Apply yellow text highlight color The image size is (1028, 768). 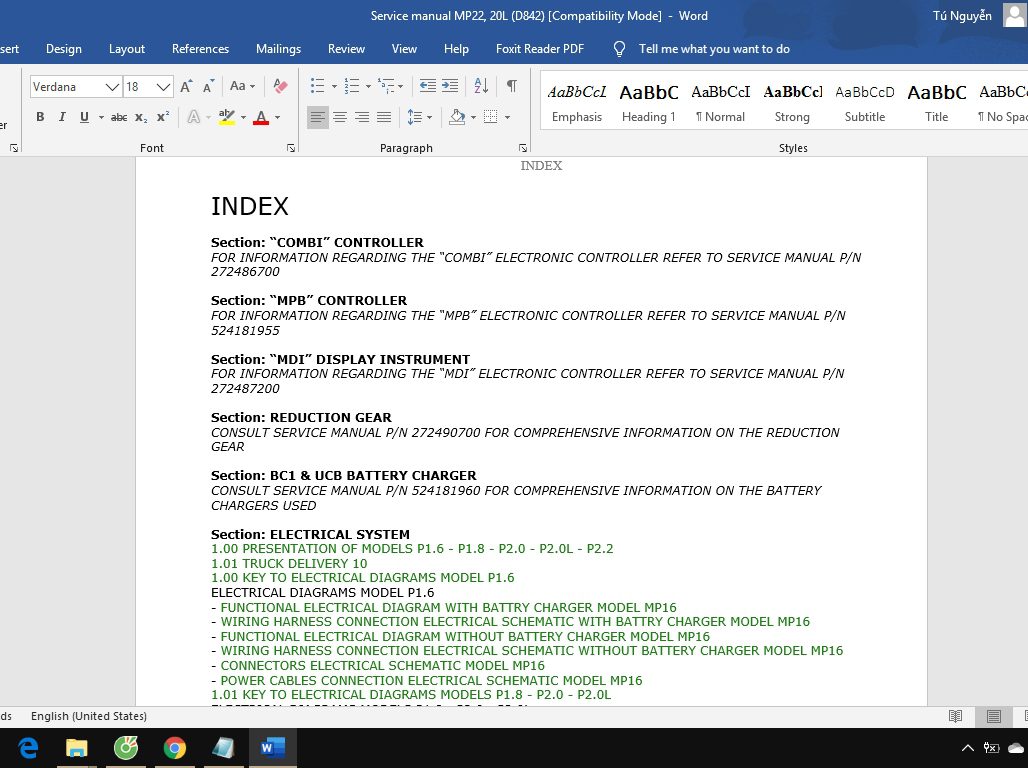(227, 117)
